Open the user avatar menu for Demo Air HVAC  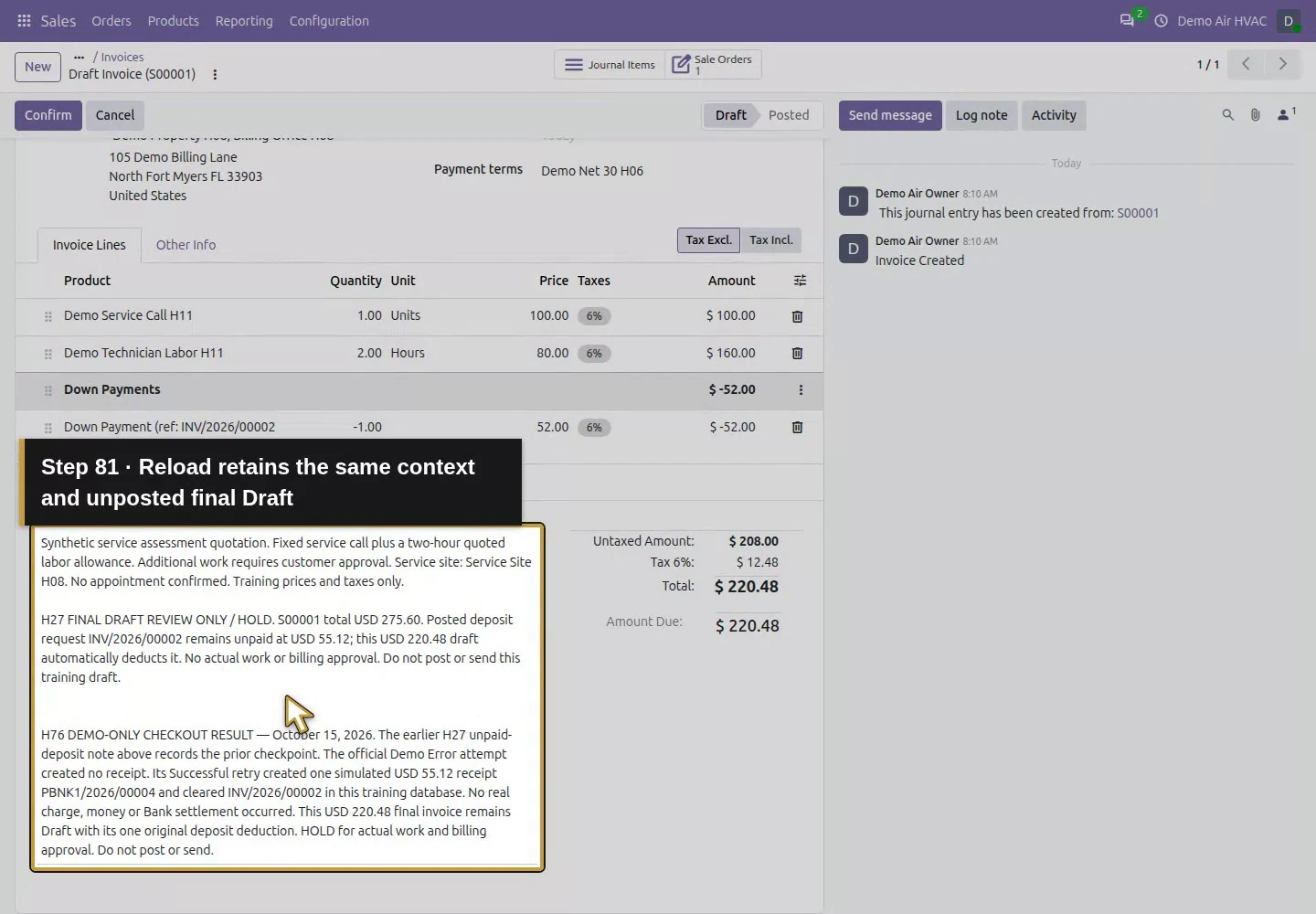(1289, 20)
